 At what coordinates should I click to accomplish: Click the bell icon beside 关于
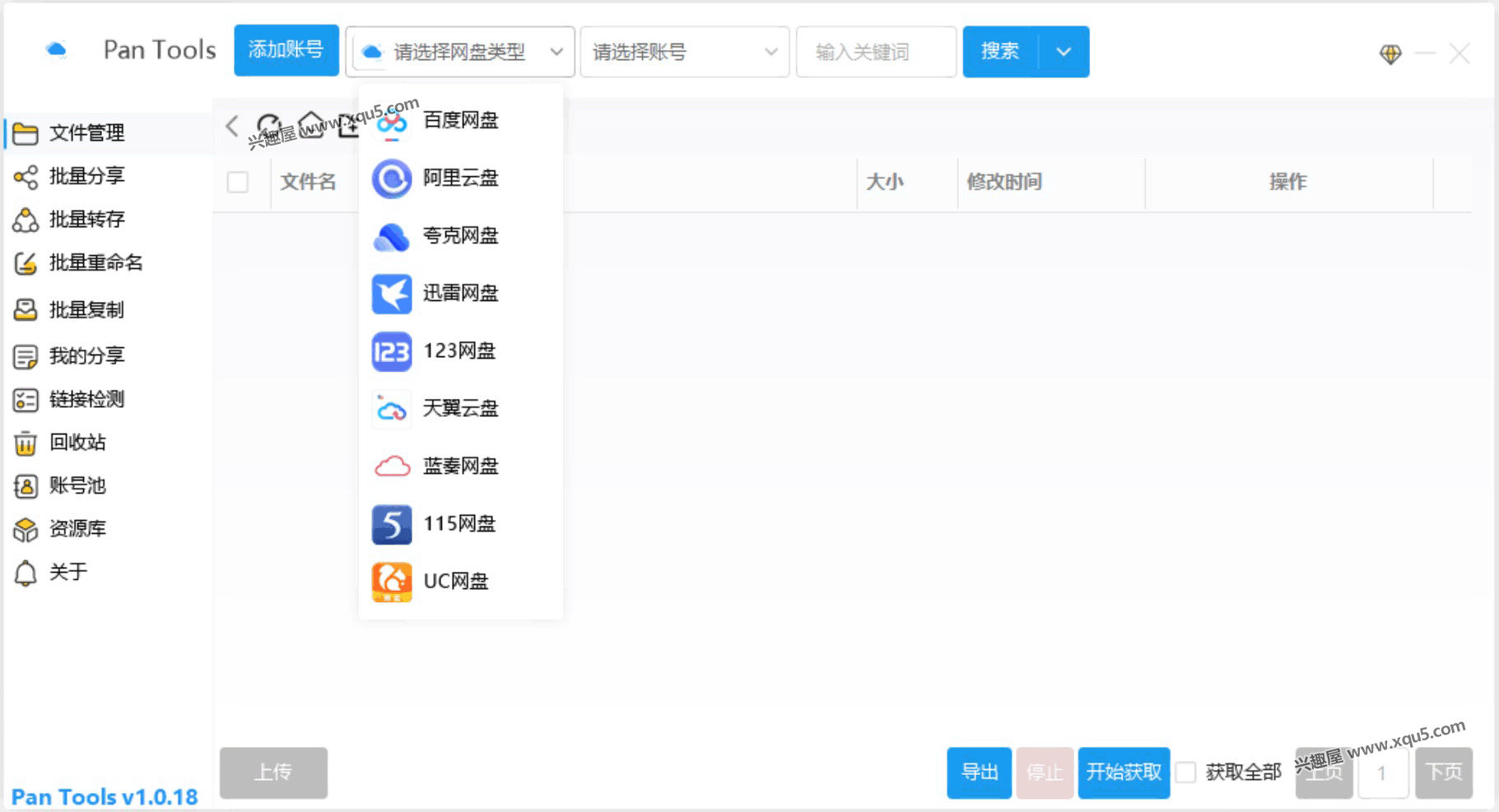(26, 573)
